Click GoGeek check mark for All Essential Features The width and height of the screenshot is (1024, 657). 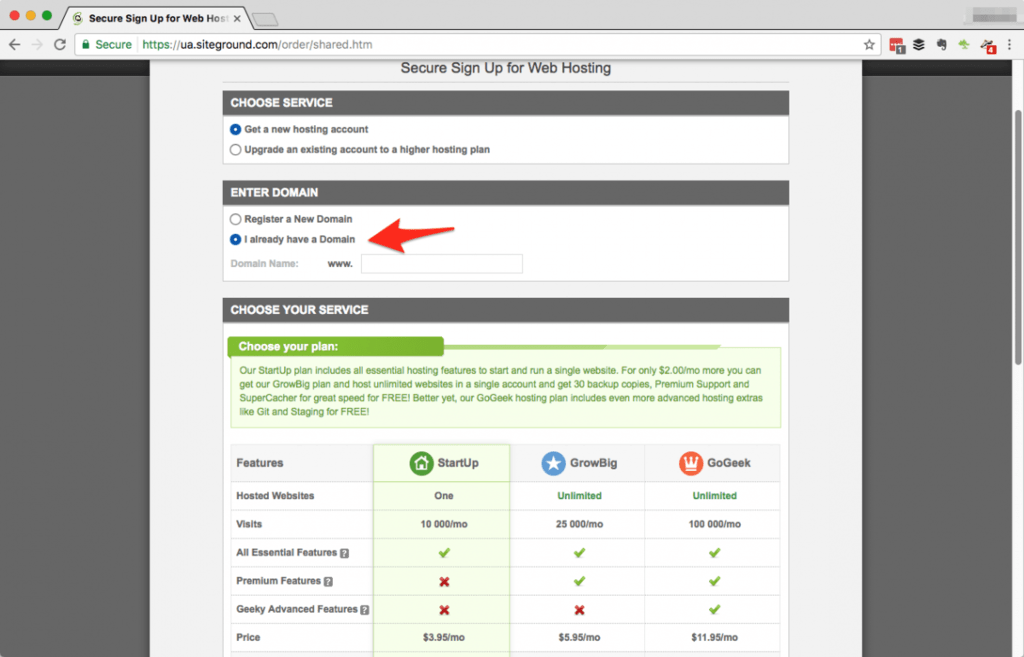714,553
